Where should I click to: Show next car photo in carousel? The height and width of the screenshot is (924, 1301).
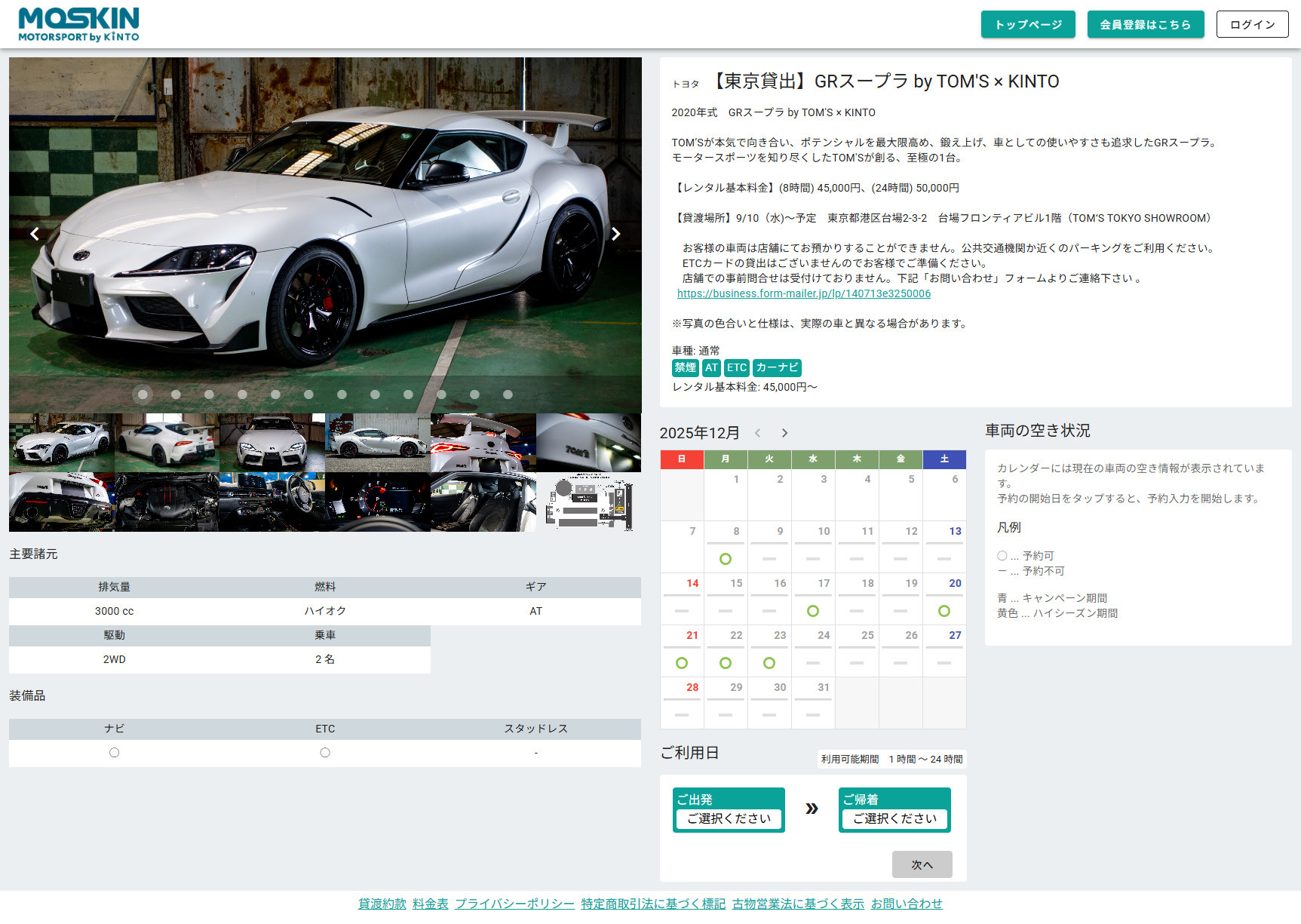tap(616, 234)
